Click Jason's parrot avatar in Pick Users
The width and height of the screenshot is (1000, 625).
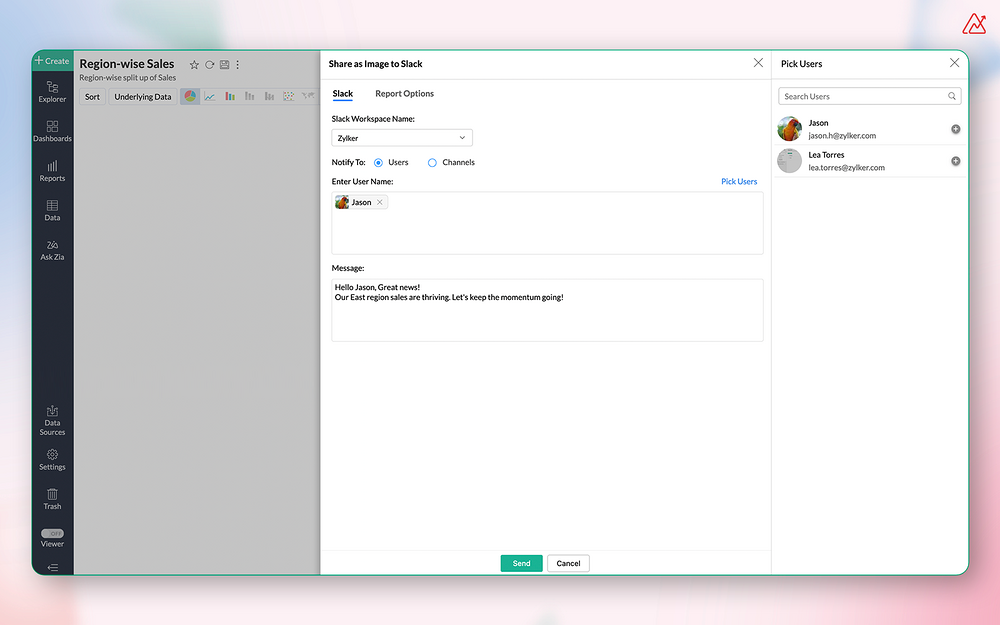[x=790, y=129]
